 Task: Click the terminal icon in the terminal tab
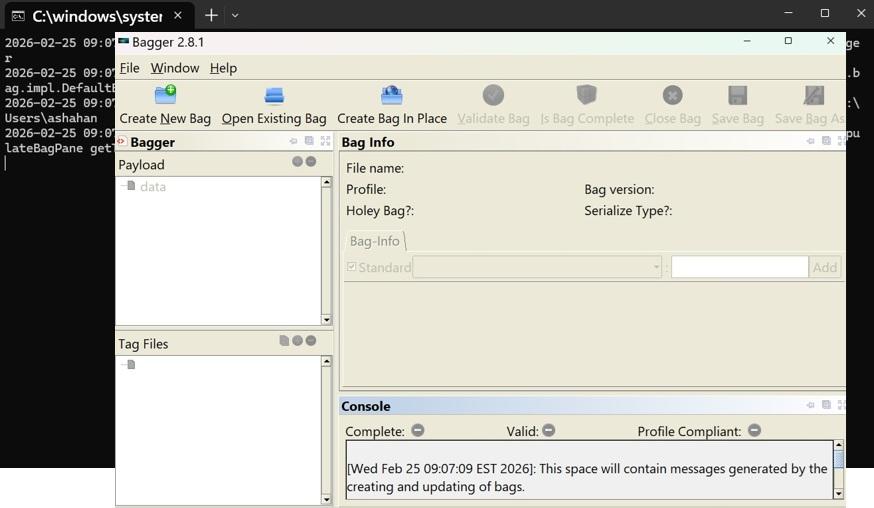tap(18, 16)
